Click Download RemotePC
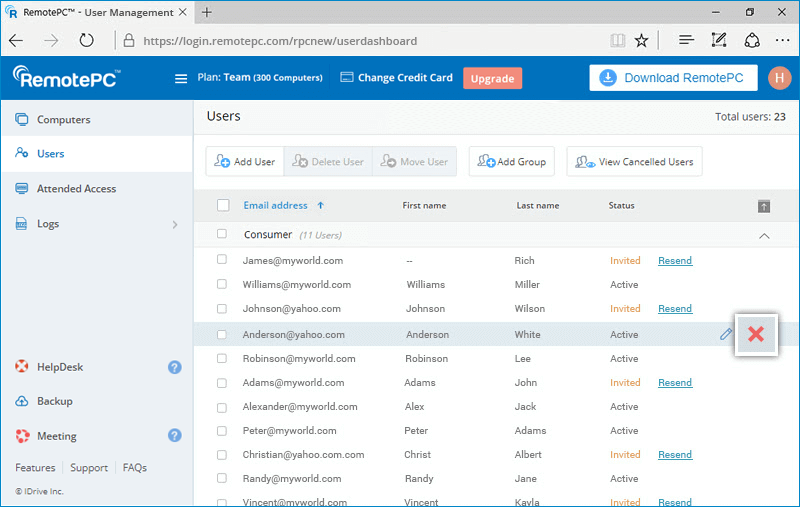Viewport: 800px width, 507px height. pyautogui.click(x=673, y=78)
